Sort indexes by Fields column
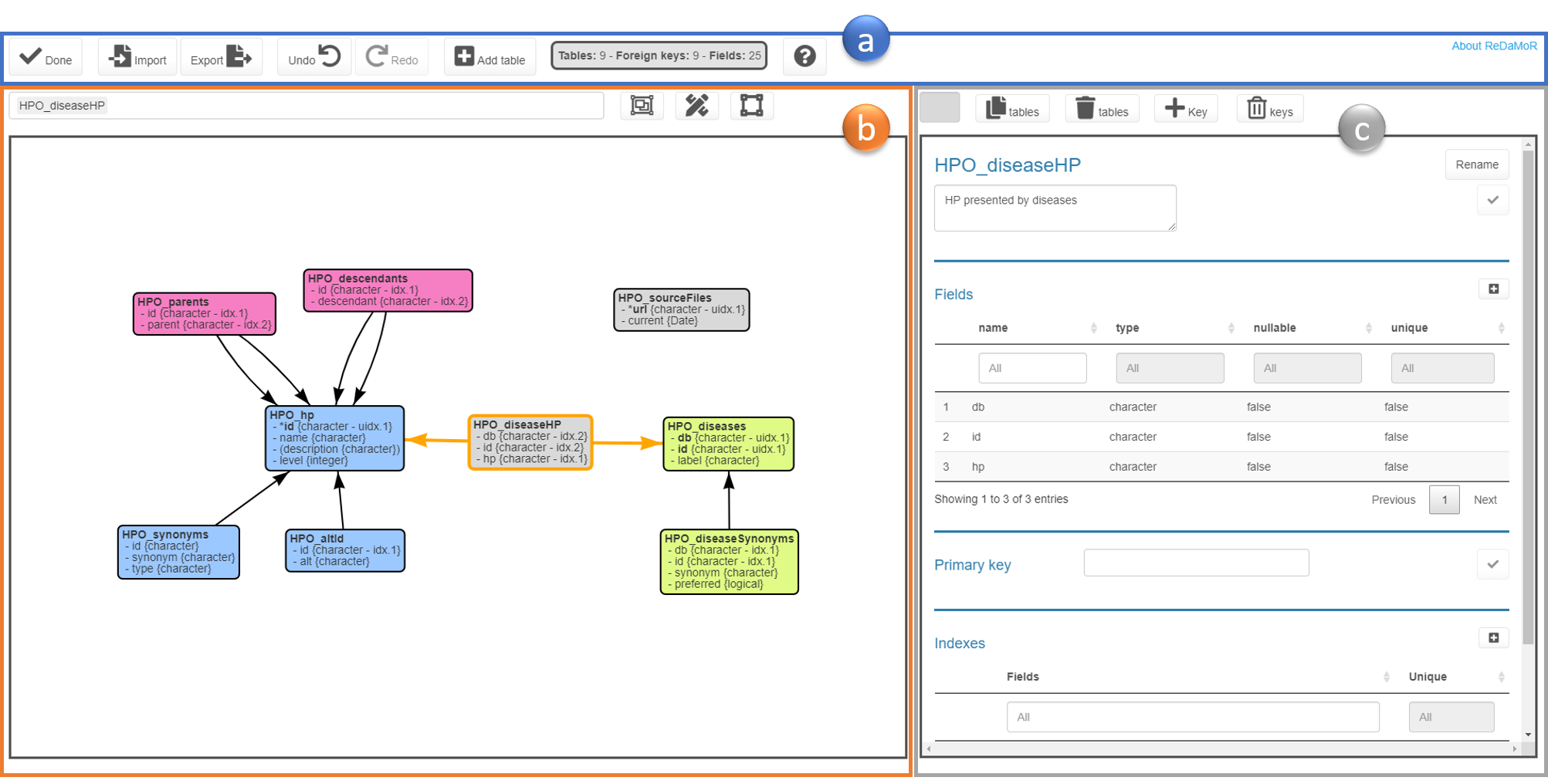This screenshot has width=1548, height=784. coord(1198,677)
